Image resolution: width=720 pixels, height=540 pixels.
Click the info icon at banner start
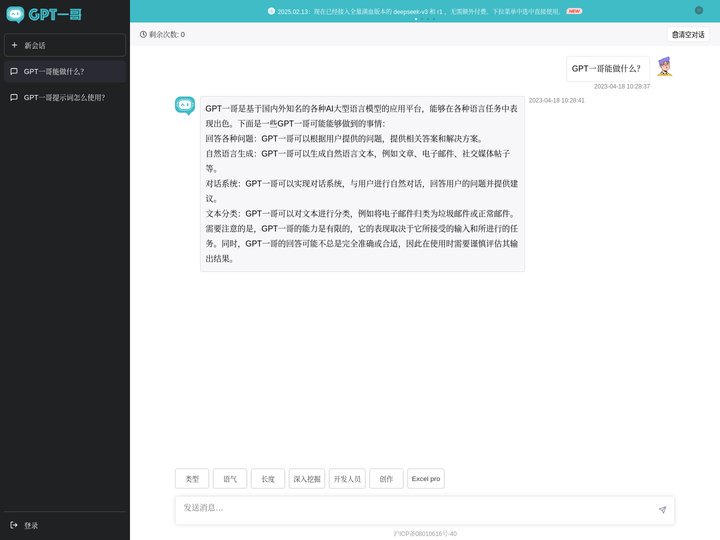(271, 11)
